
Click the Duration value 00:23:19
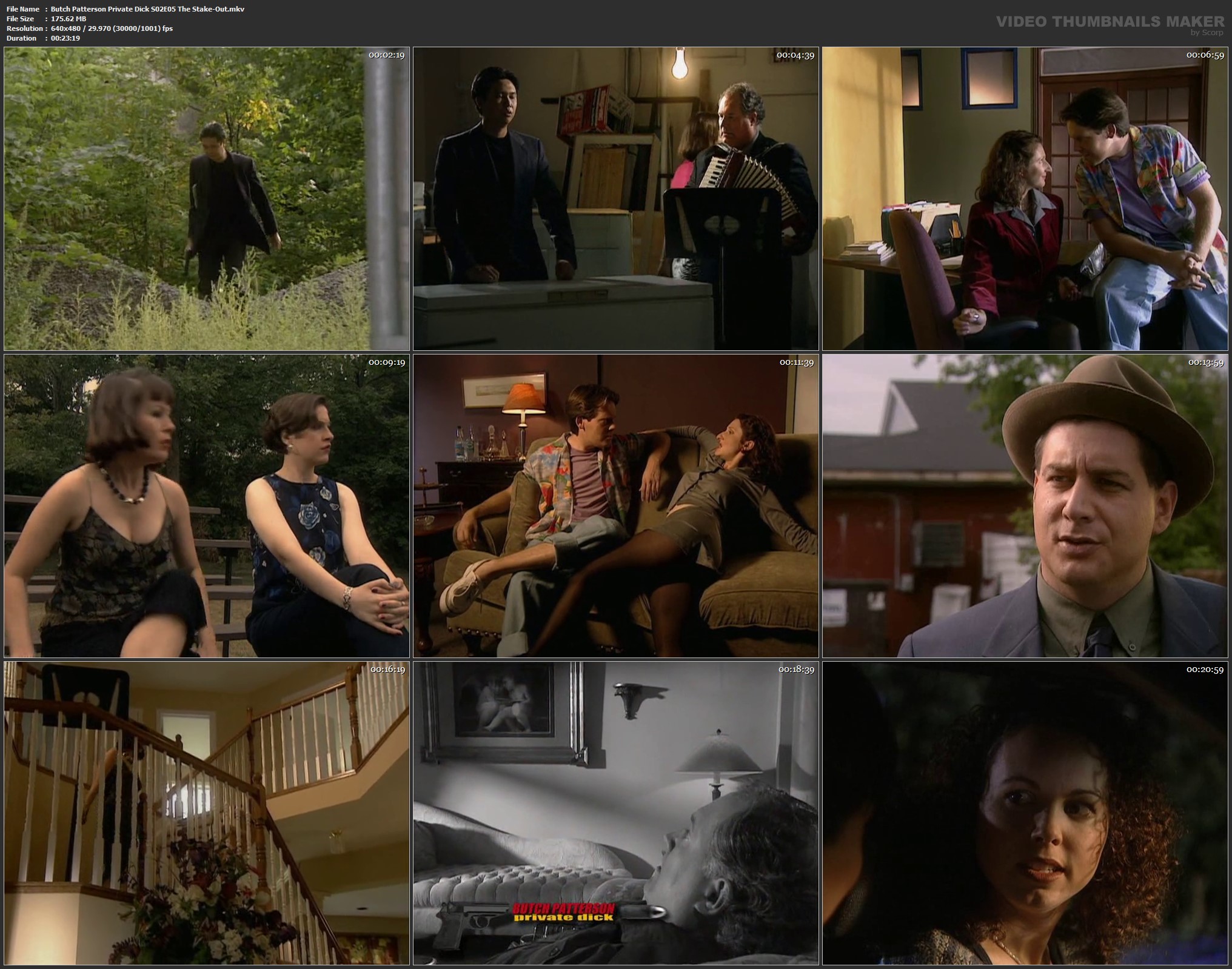click(x=65, y=38)
